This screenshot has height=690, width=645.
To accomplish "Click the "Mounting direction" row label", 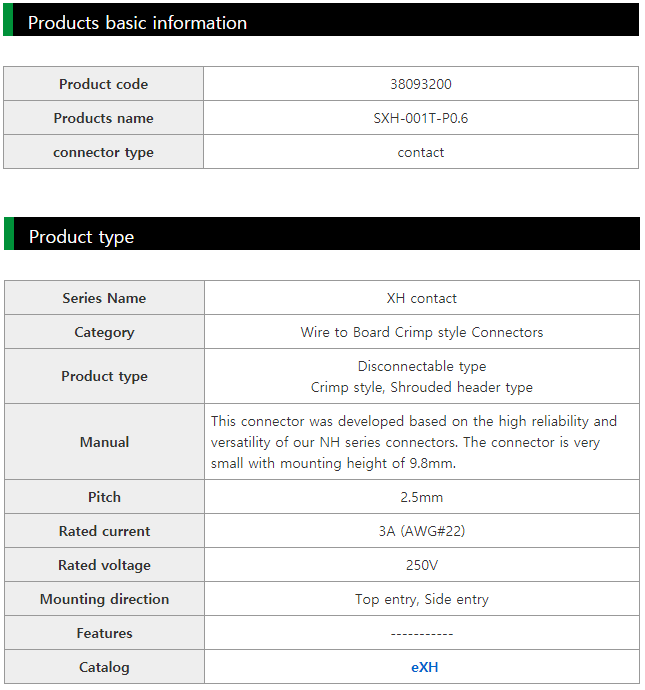I will (x=104, y=599).
